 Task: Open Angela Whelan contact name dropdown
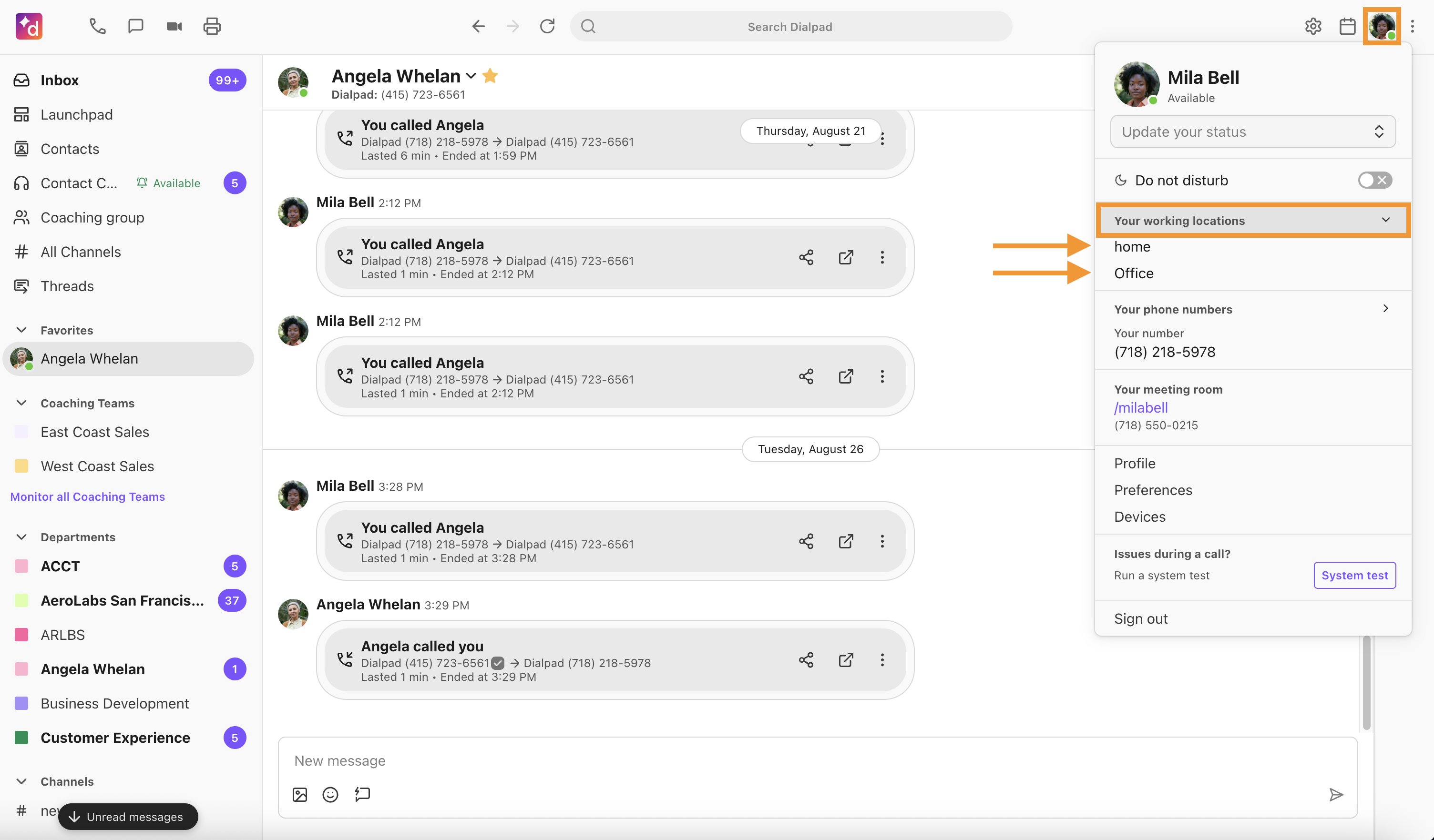471,76
